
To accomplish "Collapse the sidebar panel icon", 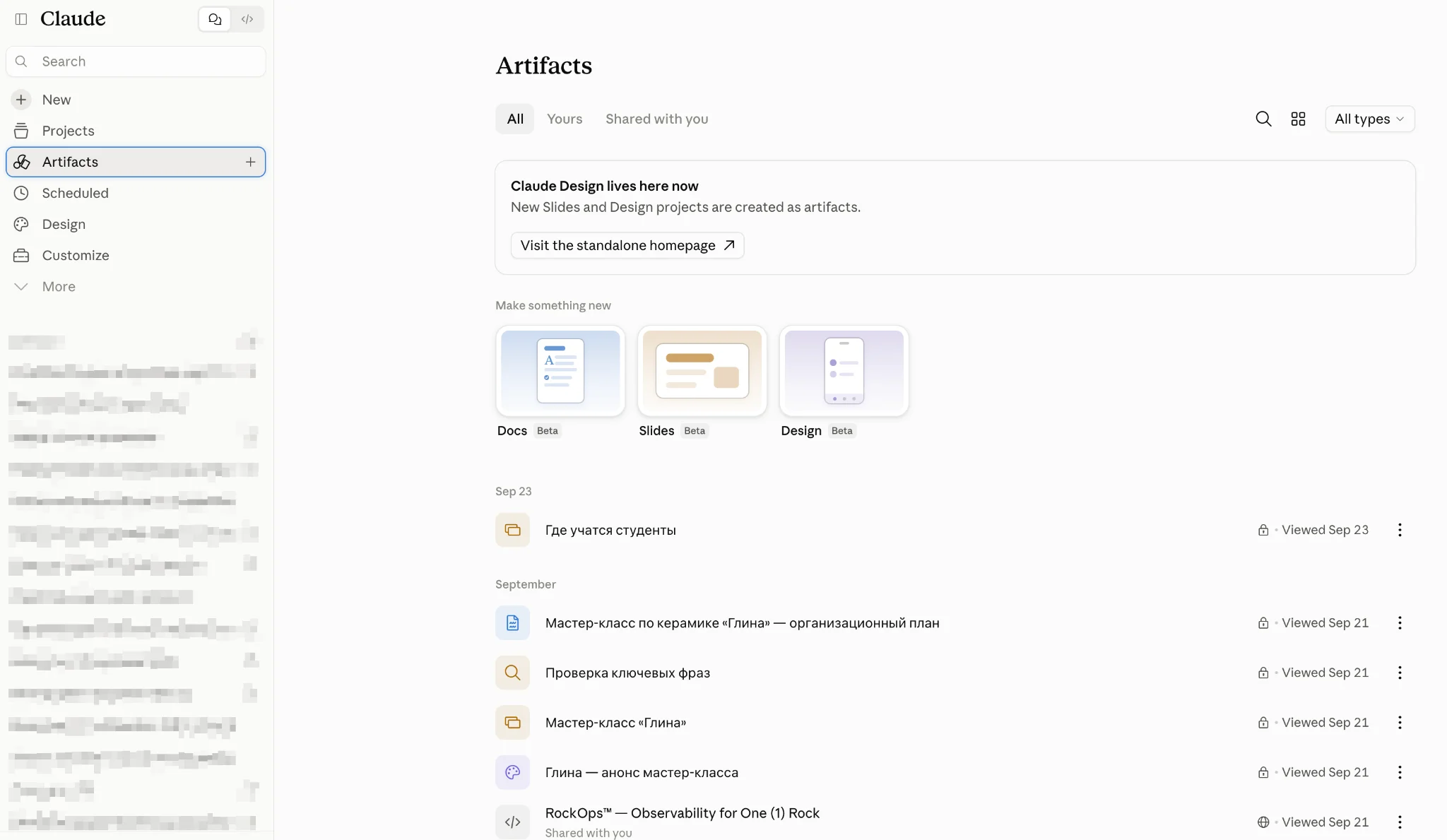I will click(21, 19).
